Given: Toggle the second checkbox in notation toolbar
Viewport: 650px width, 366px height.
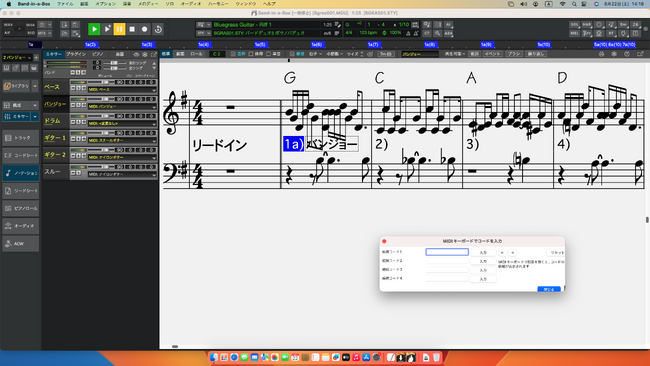Looking at the screenshot, I should (x=250, y=54).
